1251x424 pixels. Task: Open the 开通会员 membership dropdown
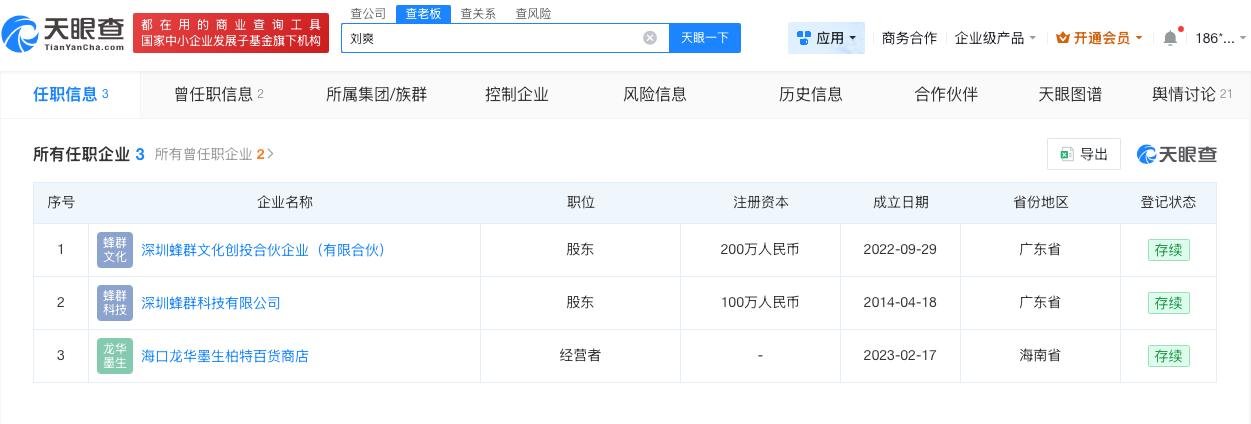pos(1099,38)
